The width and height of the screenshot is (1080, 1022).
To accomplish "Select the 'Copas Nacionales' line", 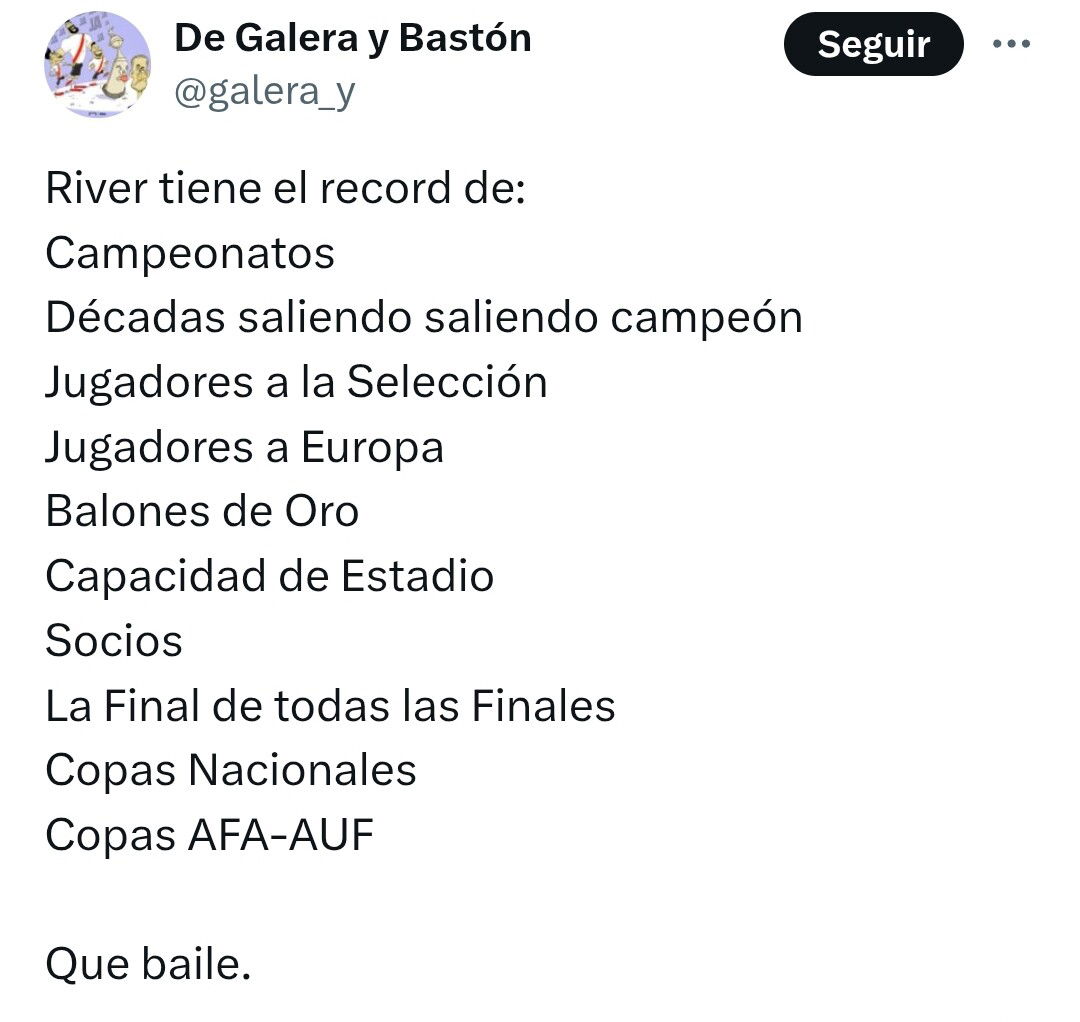I will tap(231, 771).
